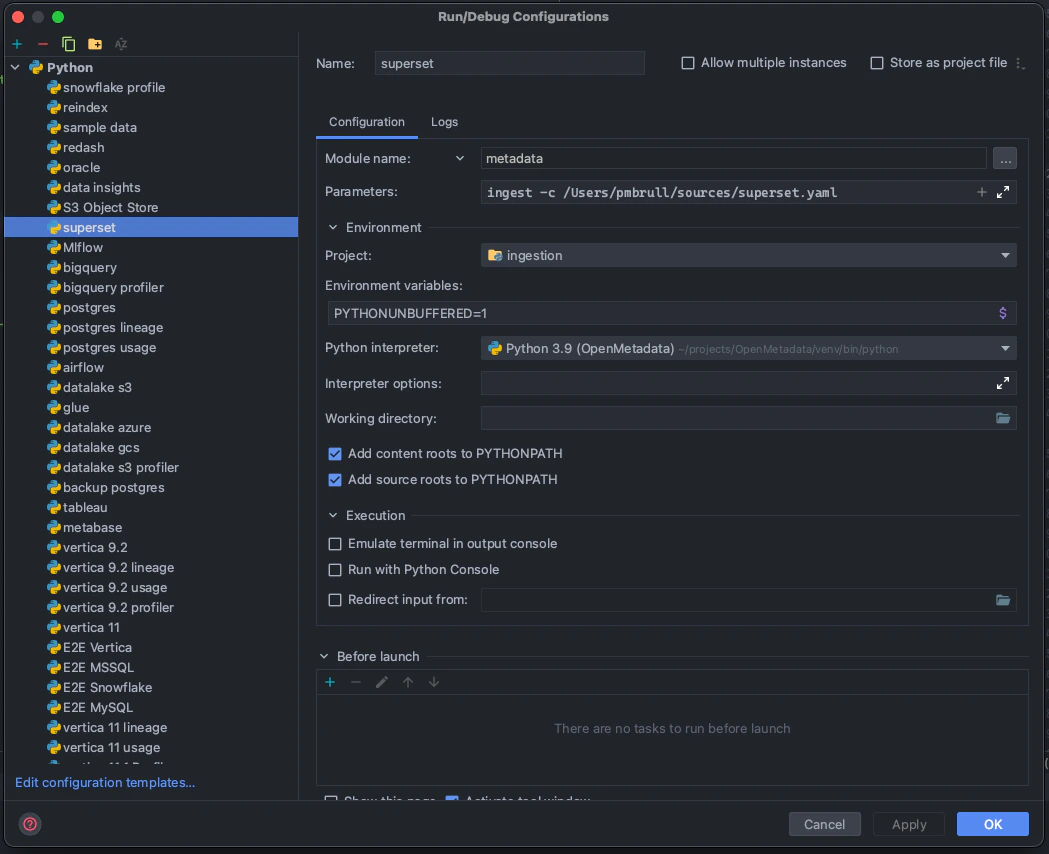This screenshot has width=1049, height=854.
Task: Switch to the Configuration tab
Action: tap(369, 122)
